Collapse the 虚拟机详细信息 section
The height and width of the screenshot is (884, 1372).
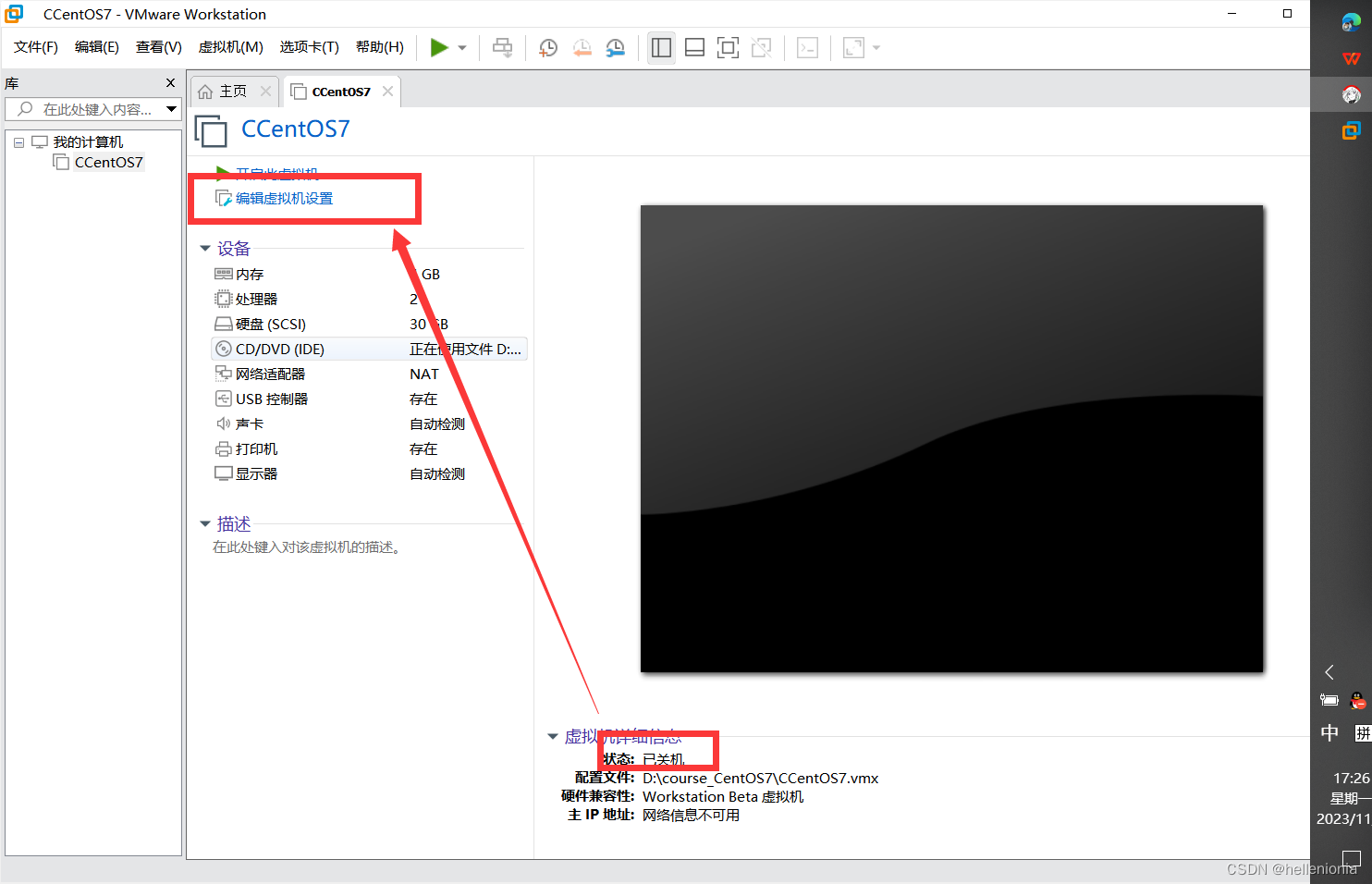(553, 736)
